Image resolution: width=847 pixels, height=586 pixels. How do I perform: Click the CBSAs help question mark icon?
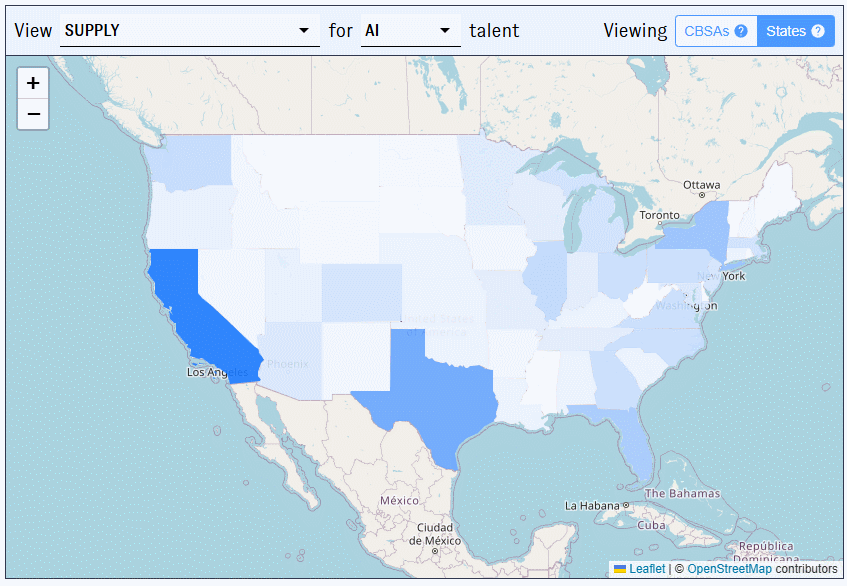(741, 31)
